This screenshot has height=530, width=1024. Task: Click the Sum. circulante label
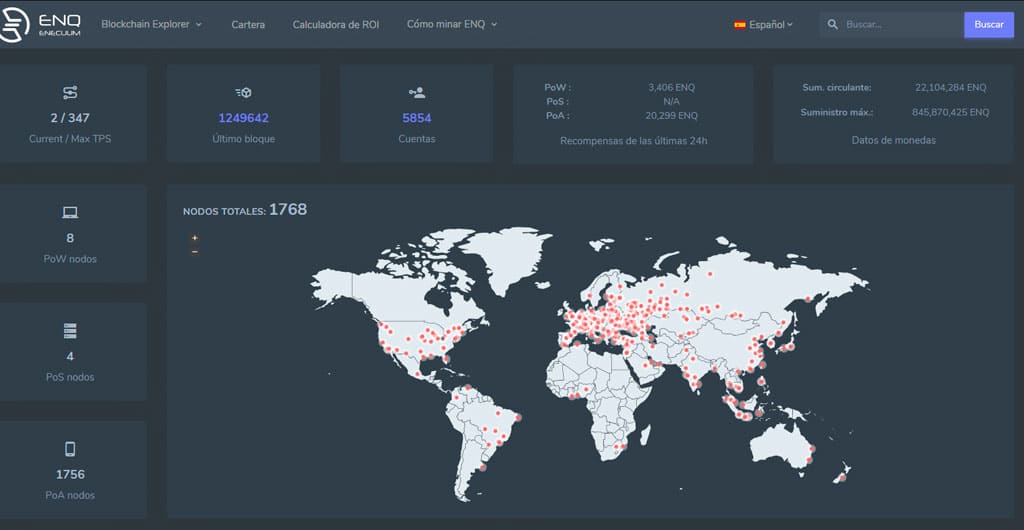coord(837,87)
